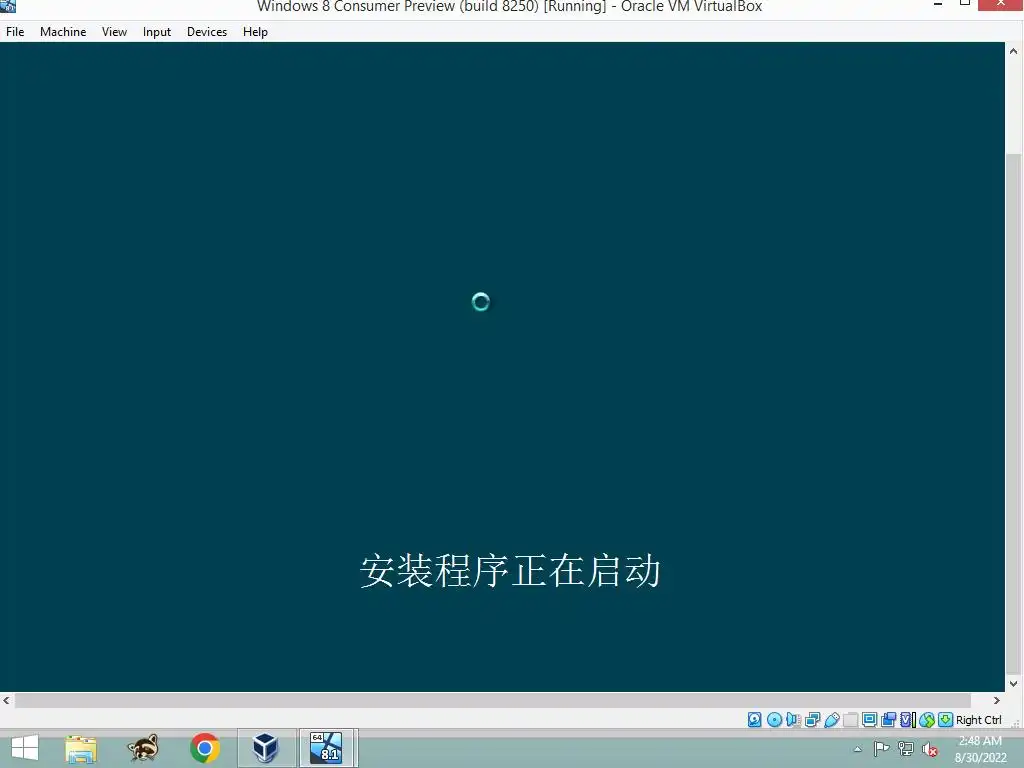Click the optical disk status icon
Viewport: 1024px width, 768px height.
[774, 720]
